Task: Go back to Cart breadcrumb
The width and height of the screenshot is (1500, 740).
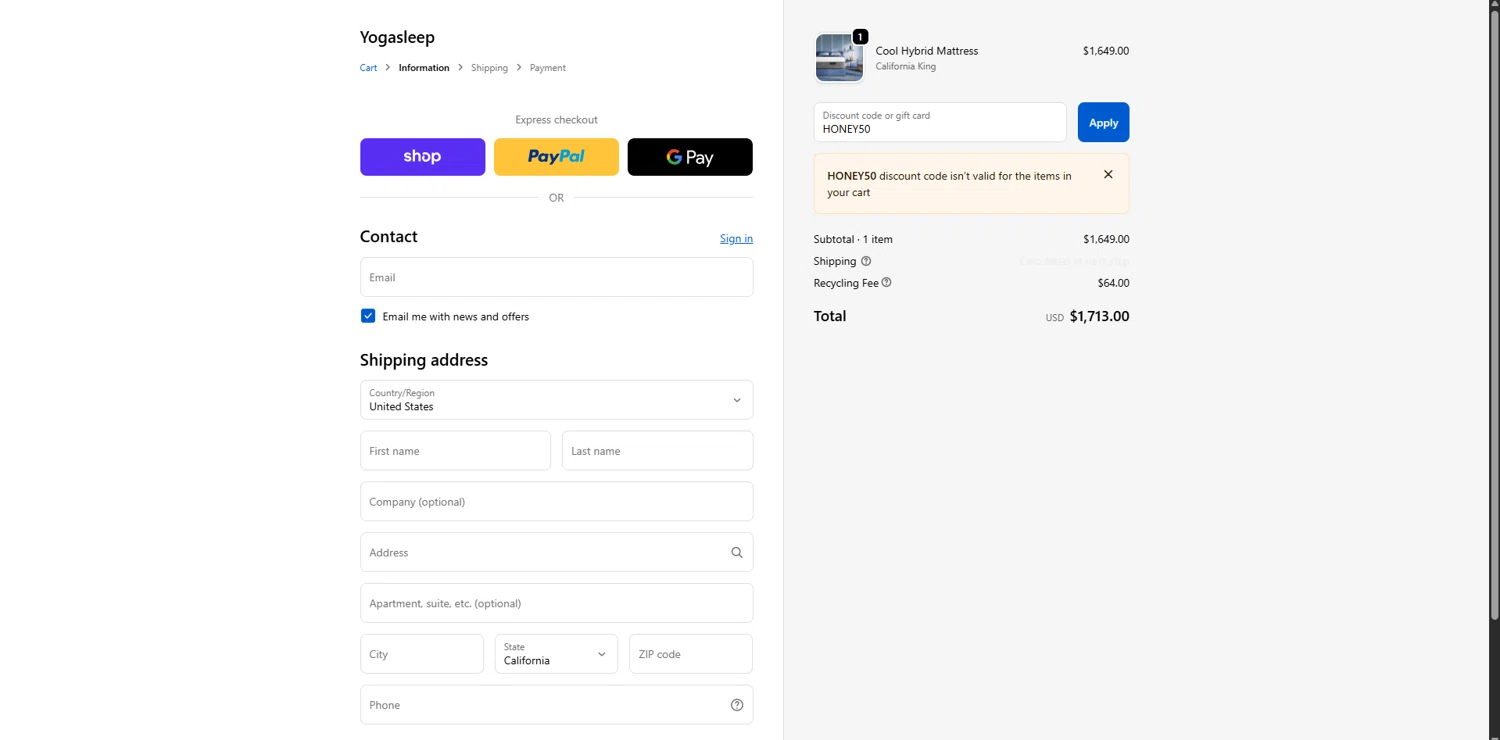Action: [368, 68]
